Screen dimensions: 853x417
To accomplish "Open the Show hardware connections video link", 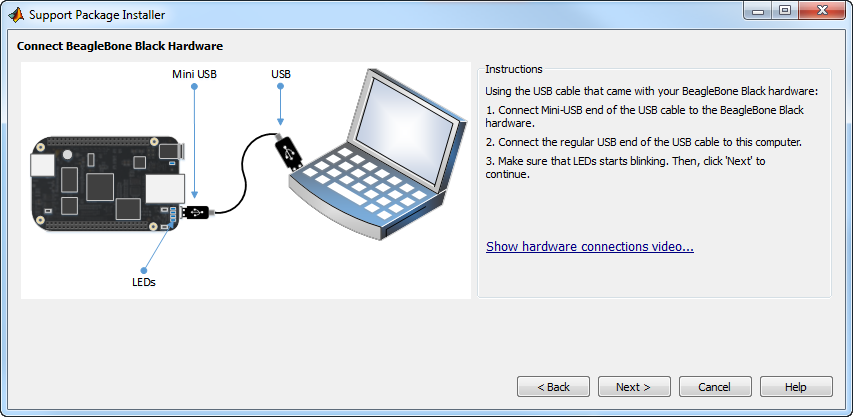I will 590,246.
